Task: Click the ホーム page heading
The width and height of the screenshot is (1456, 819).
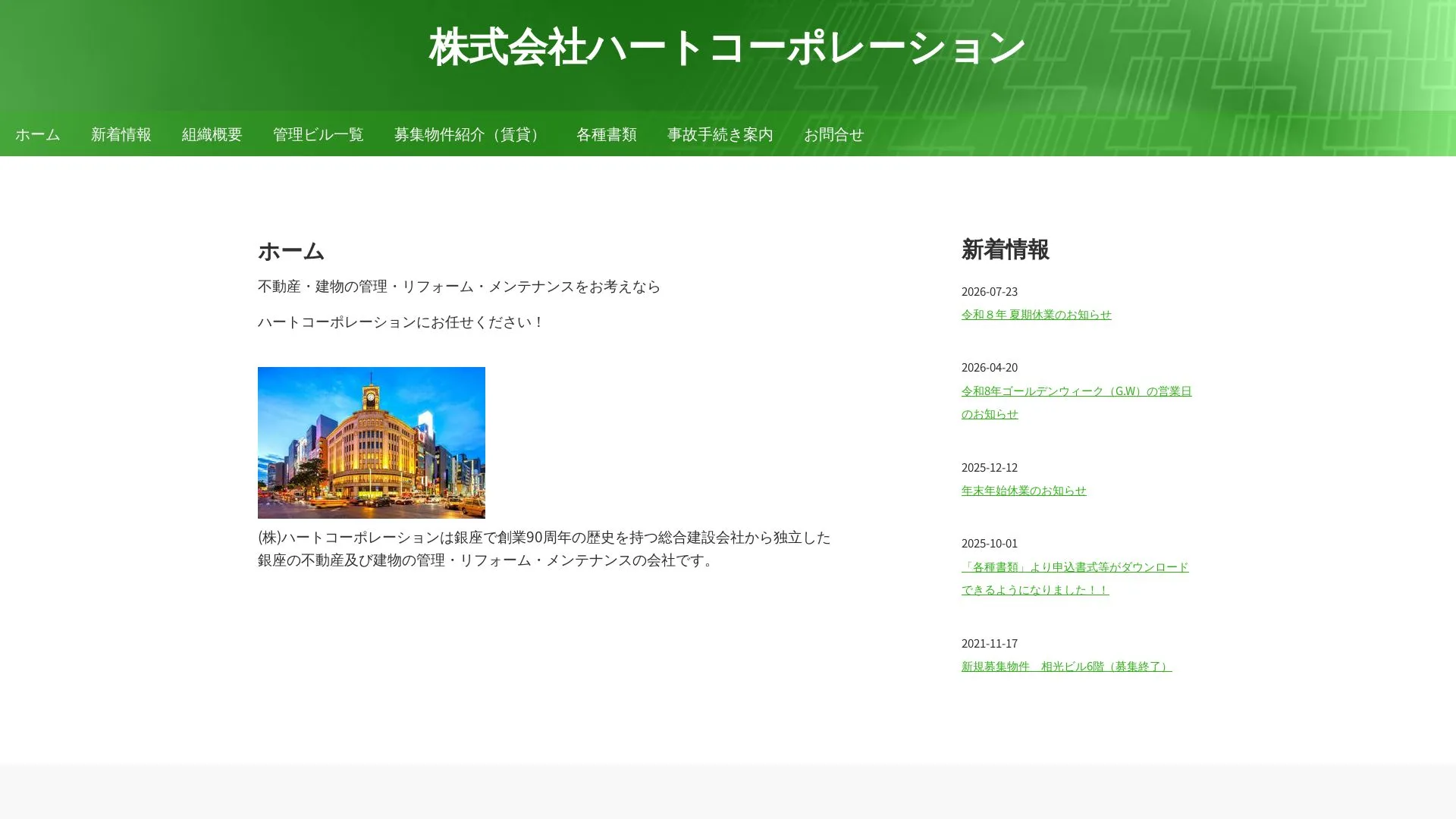Action: (291, 250)
